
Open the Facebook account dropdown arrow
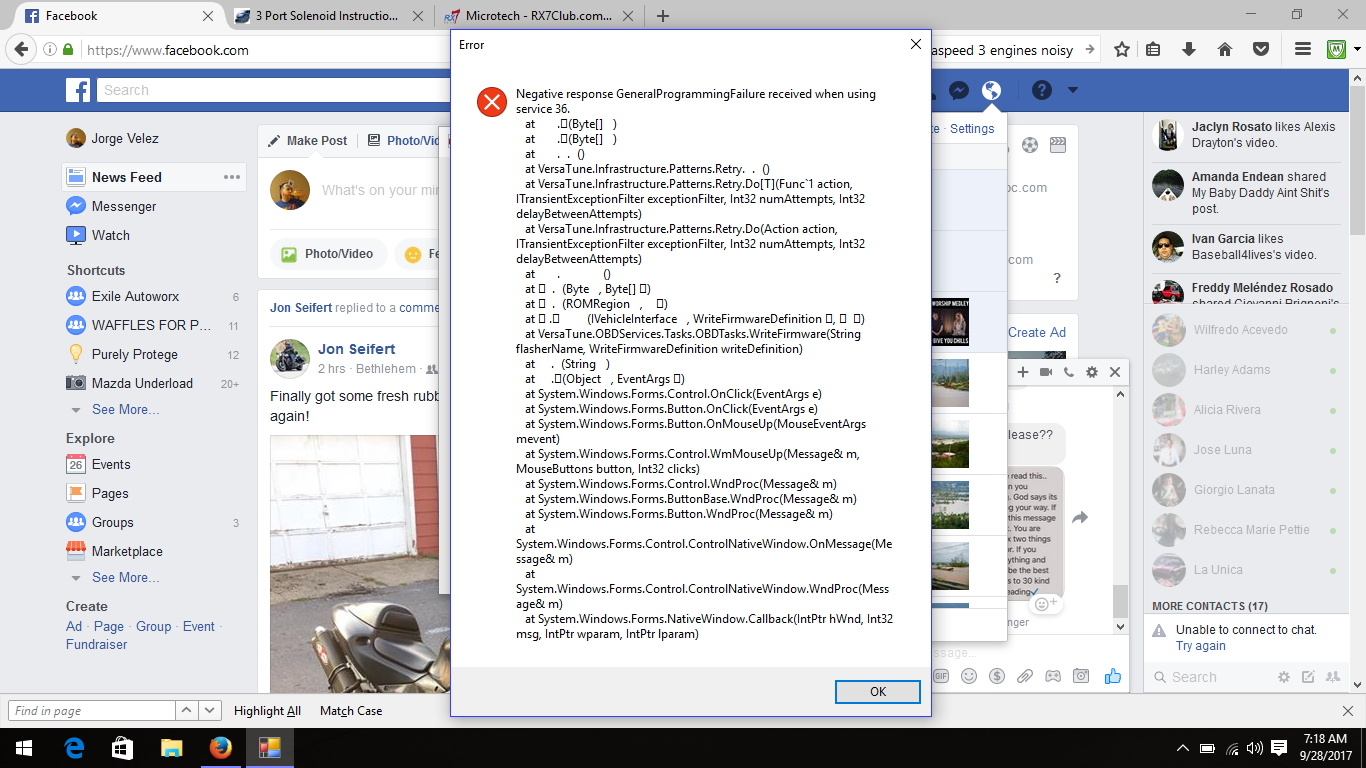tap(1073, 90)
